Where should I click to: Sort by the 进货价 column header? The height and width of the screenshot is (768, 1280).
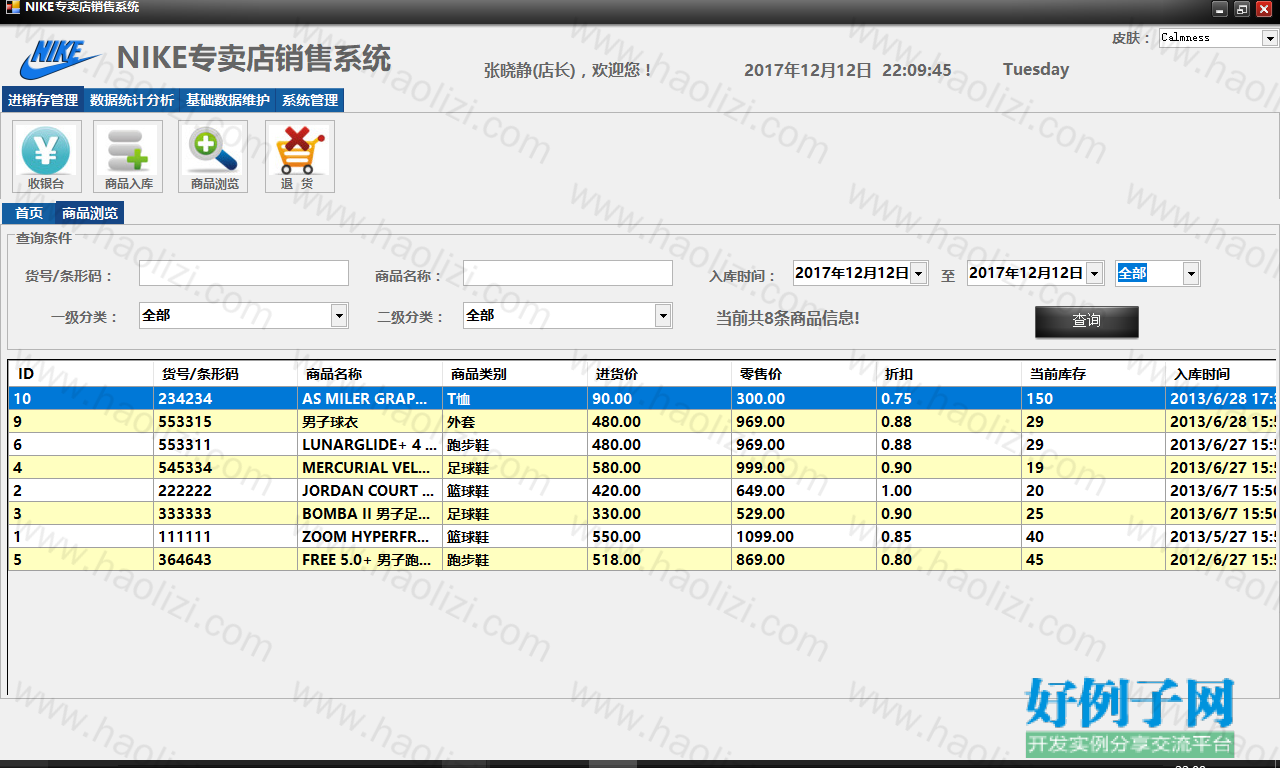coord(659,374)
